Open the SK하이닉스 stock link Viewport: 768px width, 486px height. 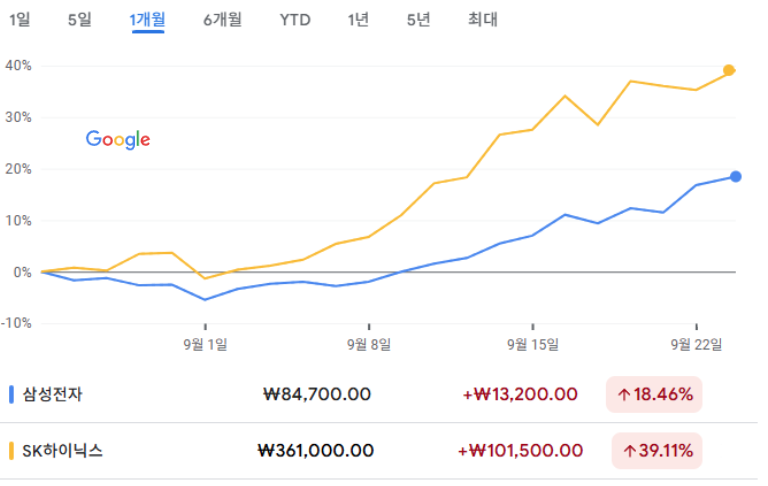coord(62,451)
